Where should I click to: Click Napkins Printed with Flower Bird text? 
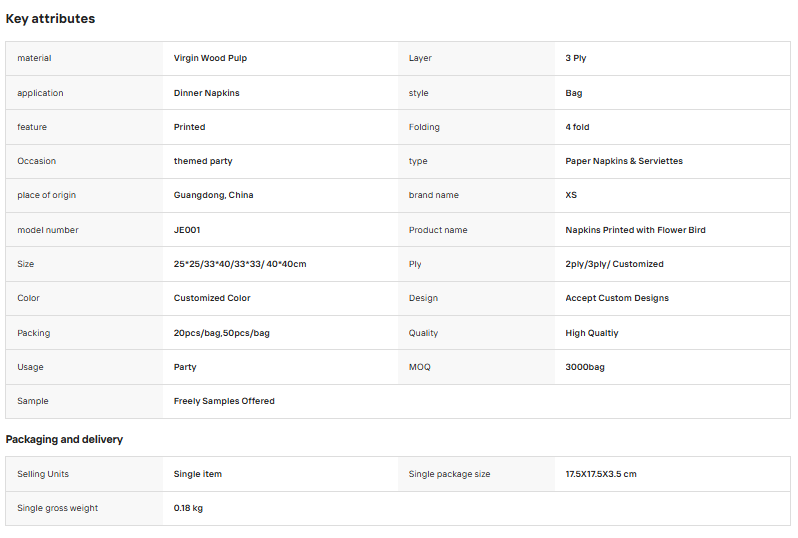pos(635,230)
